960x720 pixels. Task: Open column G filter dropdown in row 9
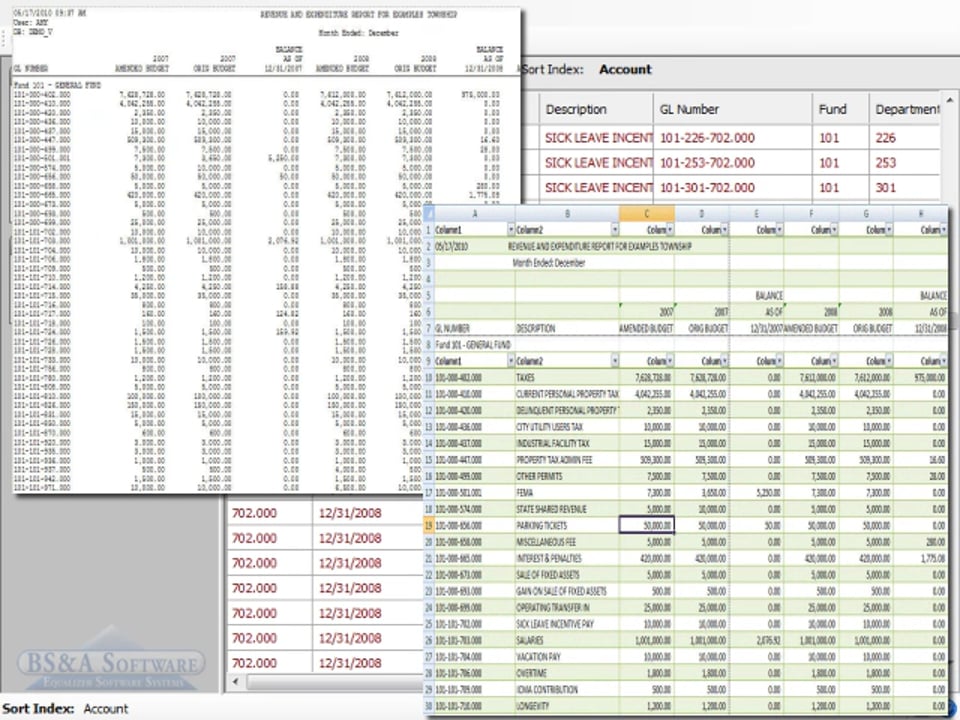888,361
